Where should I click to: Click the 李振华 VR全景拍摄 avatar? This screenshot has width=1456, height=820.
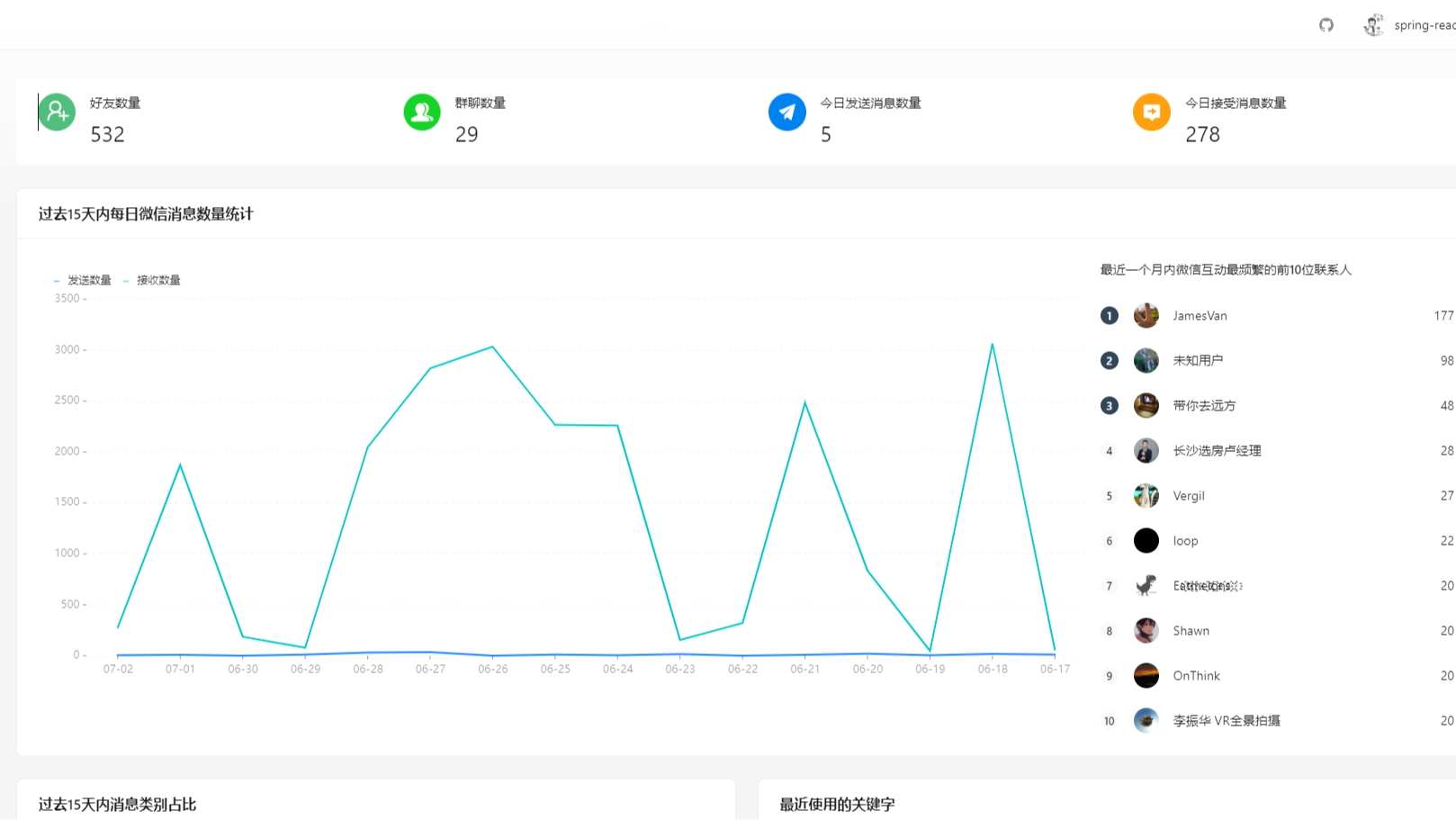click(x=1146, y=720)
